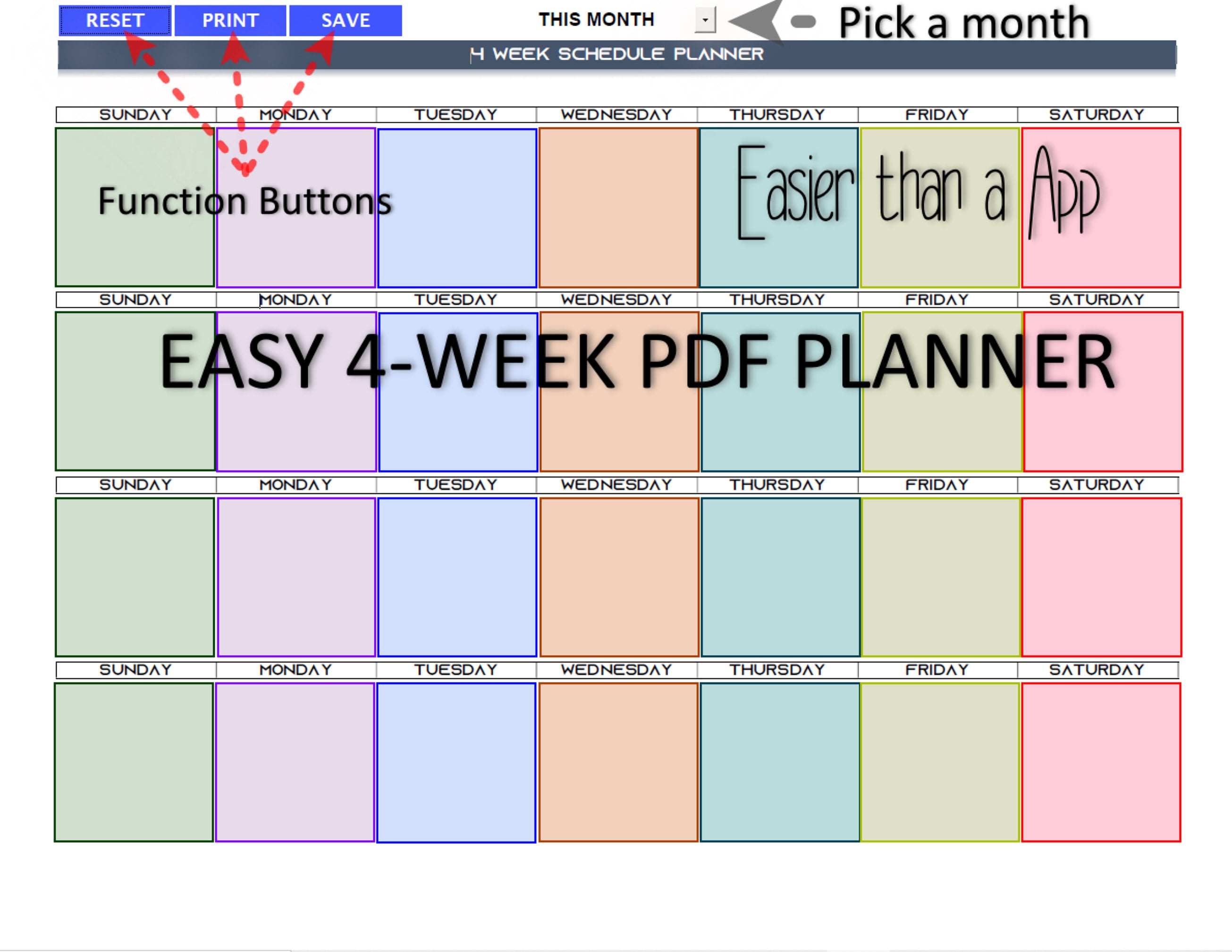Click the RESET button

(x=115, y=21)
